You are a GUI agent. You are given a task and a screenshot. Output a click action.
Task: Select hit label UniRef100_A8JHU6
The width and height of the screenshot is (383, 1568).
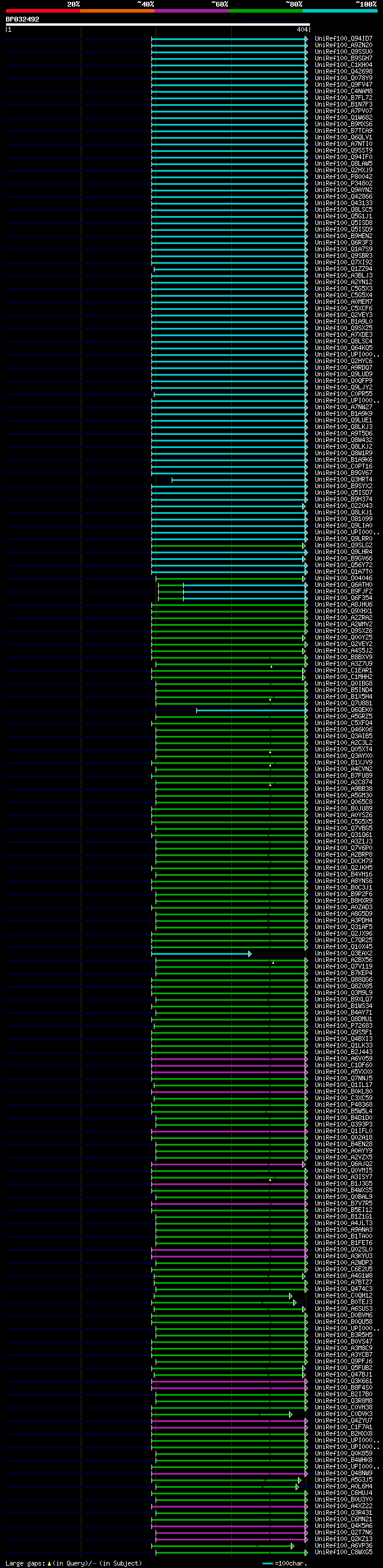(x=344, y=605)
